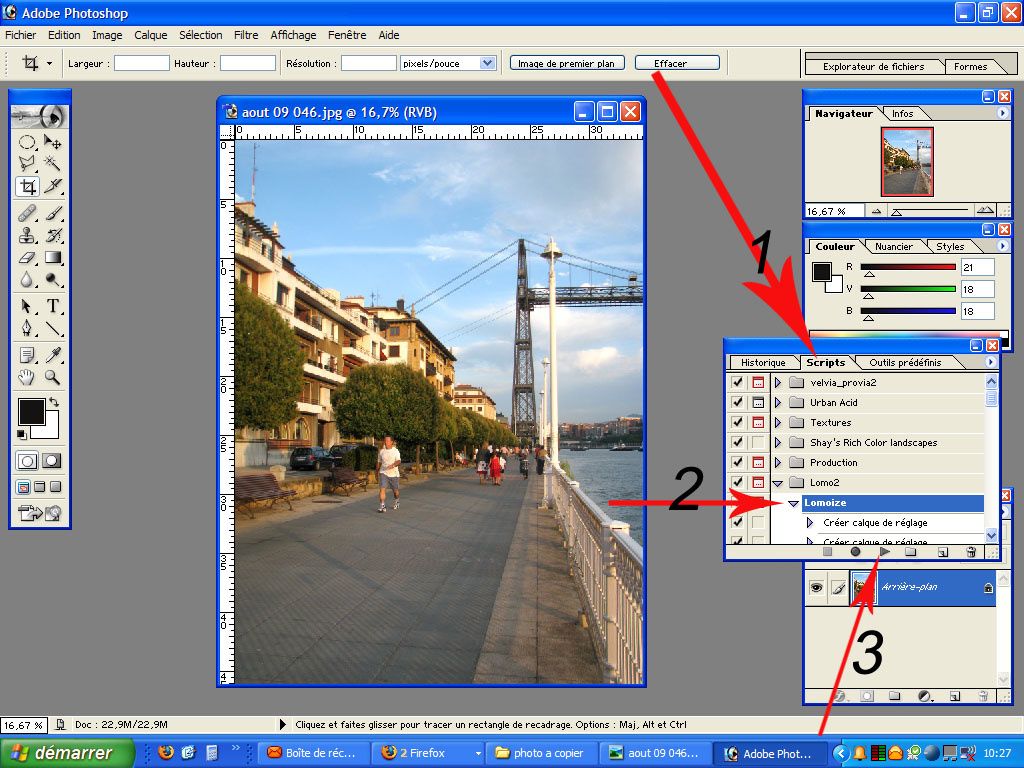
Task: Play the selected Lomoize script
Action: tap(885, 552)
